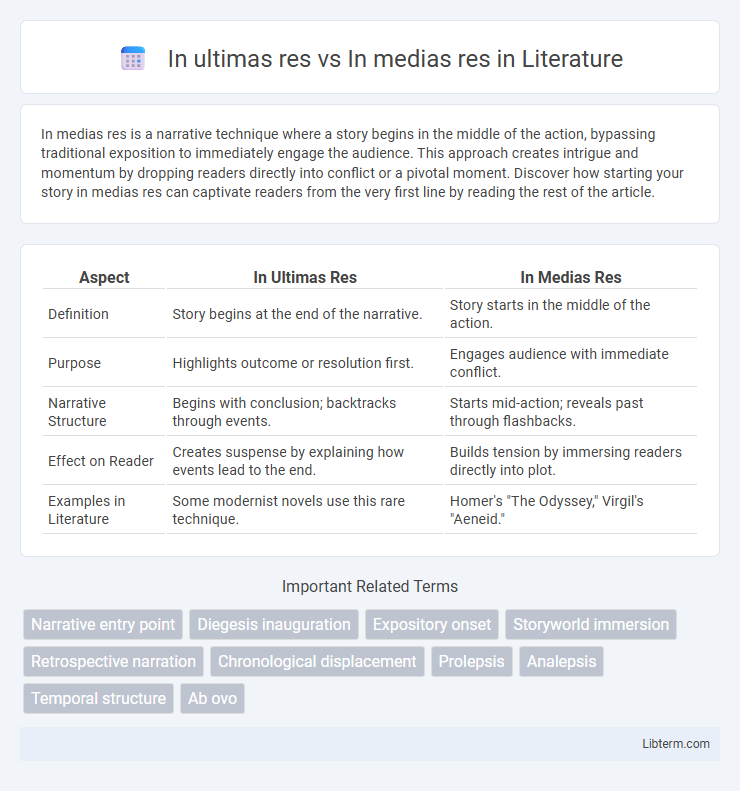
Task: Select the 'Aspect' column header
Action: pos(104,277)
